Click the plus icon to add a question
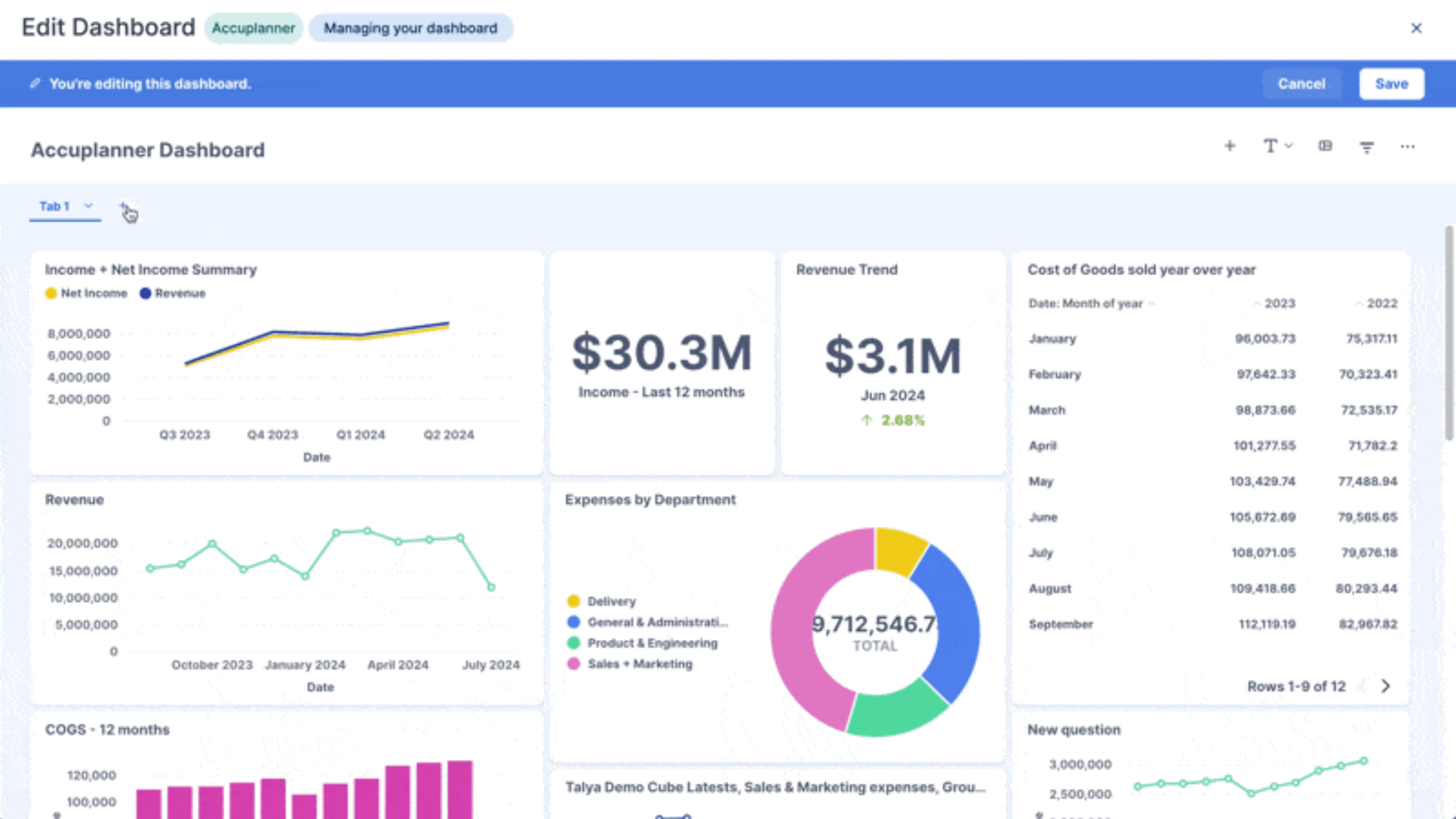 click(x=1229, y=146)
